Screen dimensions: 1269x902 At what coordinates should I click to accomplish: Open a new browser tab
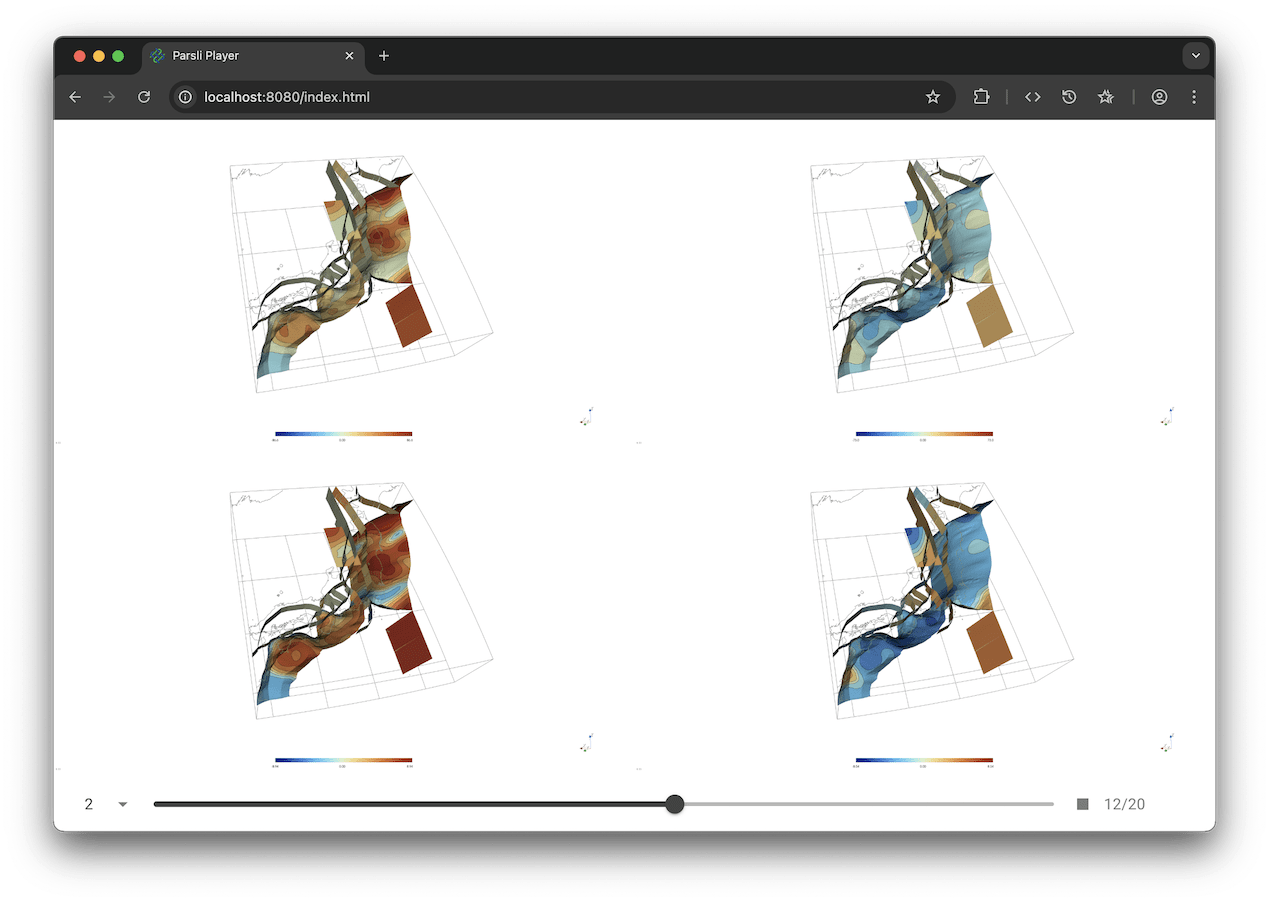click(384, 56)
